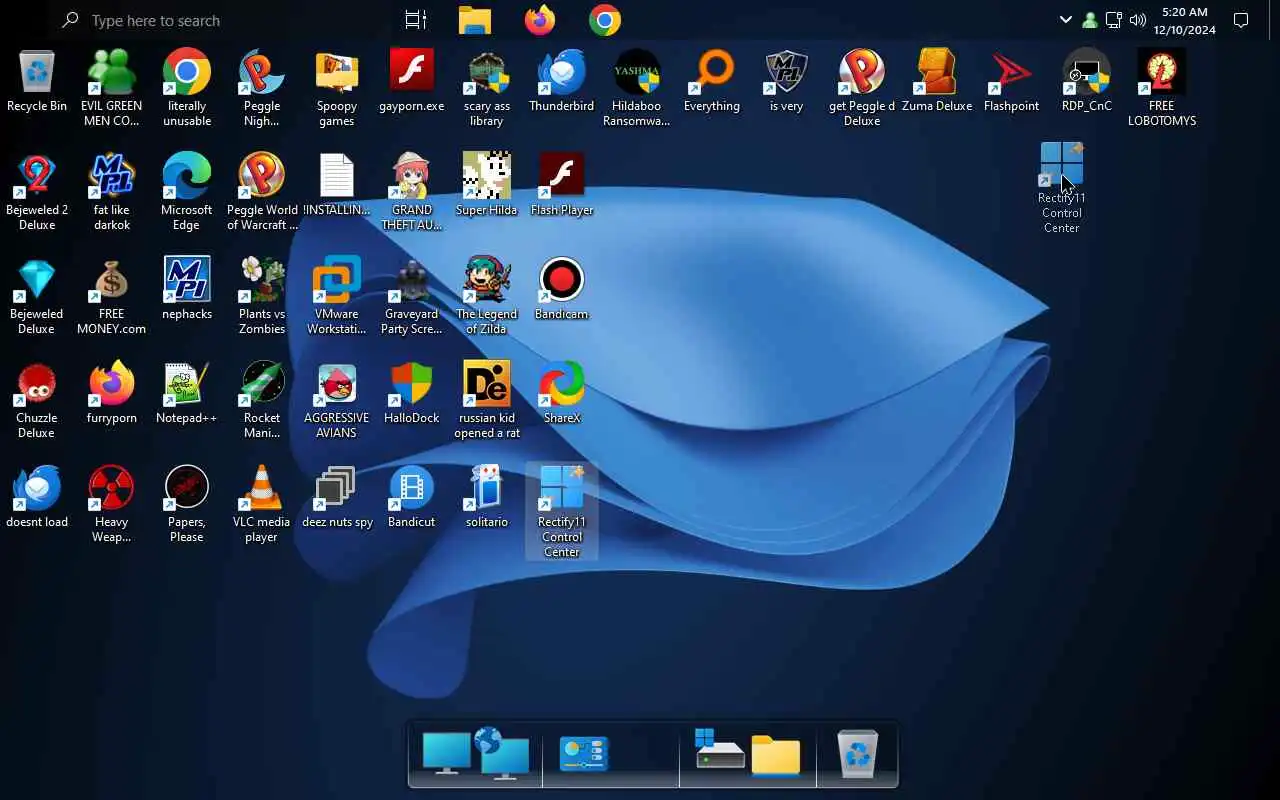Select the RDP_CnC shortcut
This screenshot has width=1280, height=800.
point(1087,82)
